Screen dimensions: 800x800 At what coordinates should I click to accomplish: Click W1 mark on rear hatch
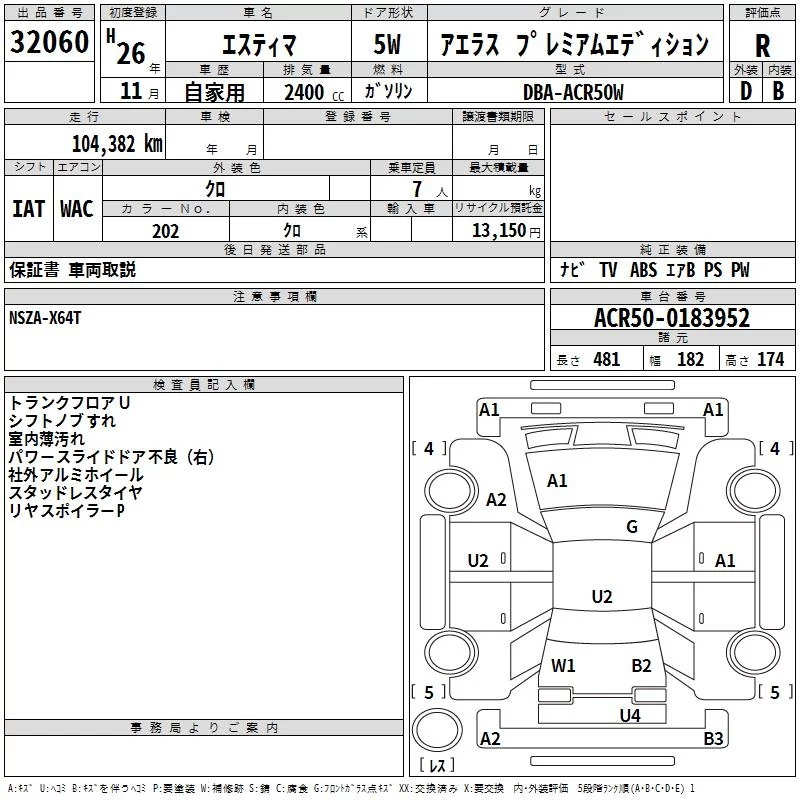(x=563, y=666)
